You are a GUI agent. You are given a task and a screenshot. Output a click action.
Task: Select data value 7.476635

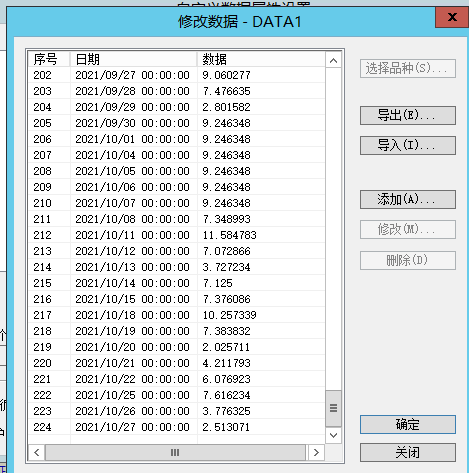tap(226, 91)
